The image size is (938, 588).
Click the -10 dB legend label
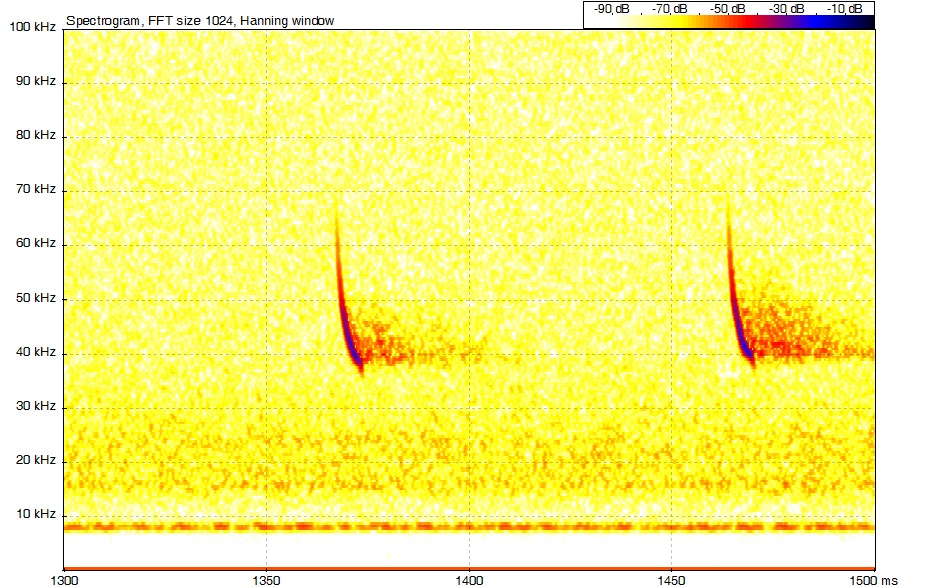pyautogui.click(x=844, y=9)
